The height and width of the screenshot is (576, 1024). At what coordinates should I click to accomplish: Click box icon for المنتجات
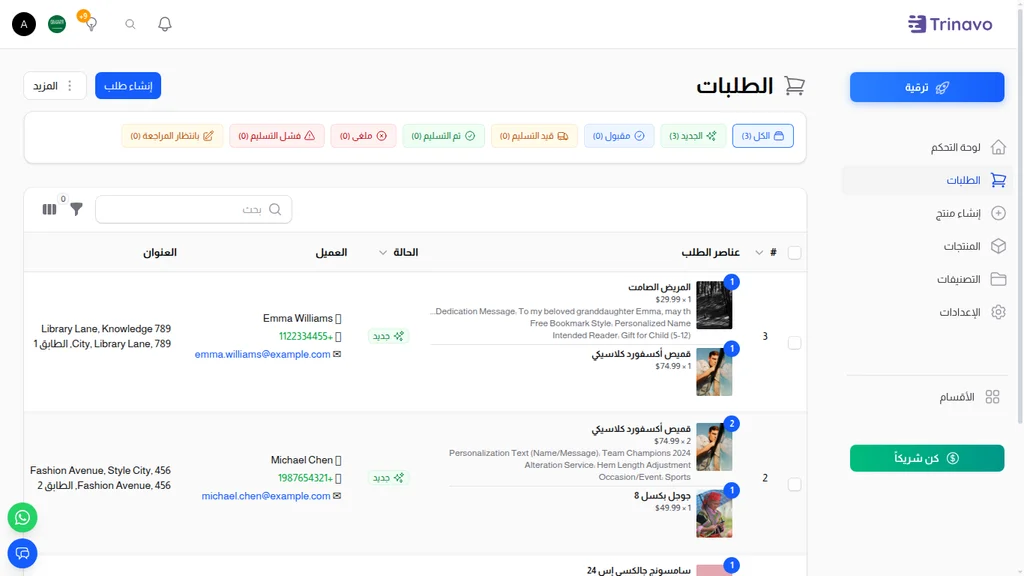point(998,246)
